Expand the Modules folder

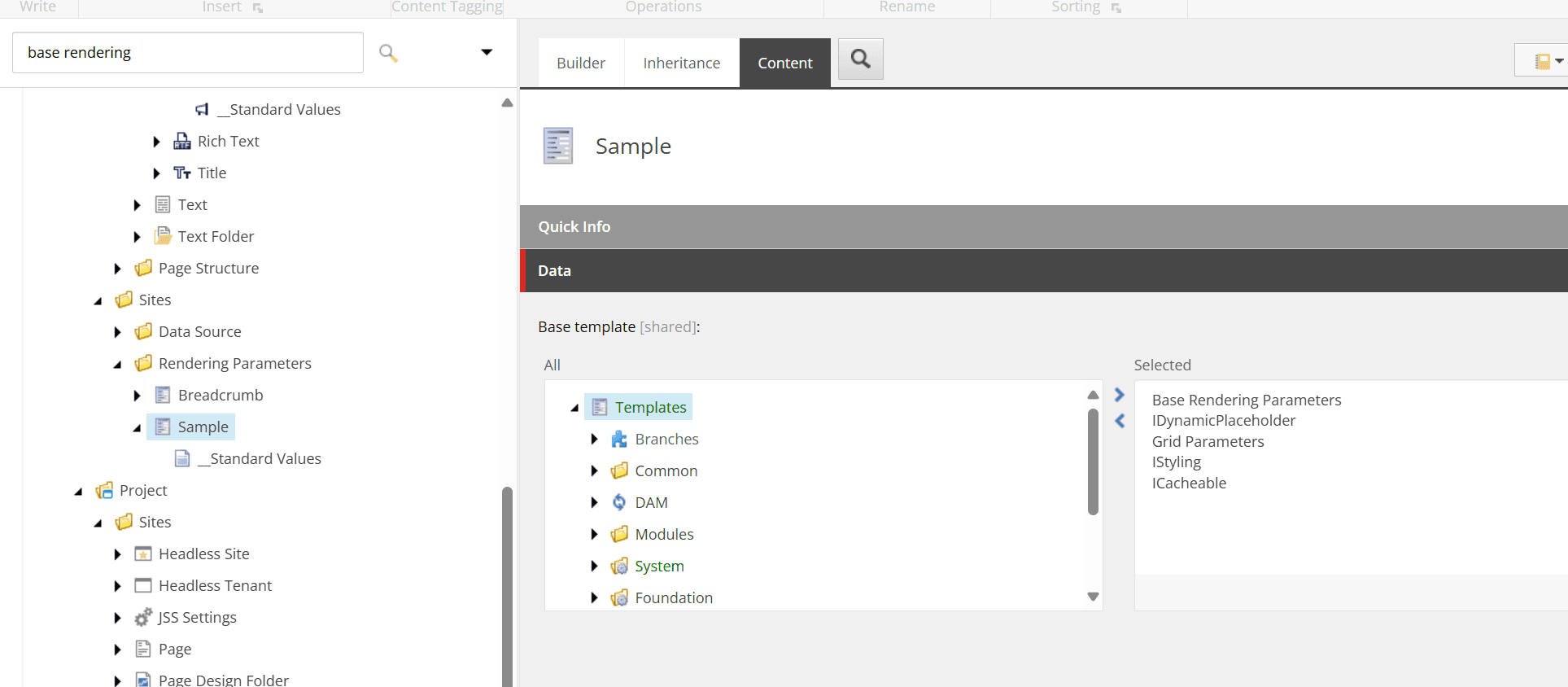pyautogui.click(x=594, y=535)
